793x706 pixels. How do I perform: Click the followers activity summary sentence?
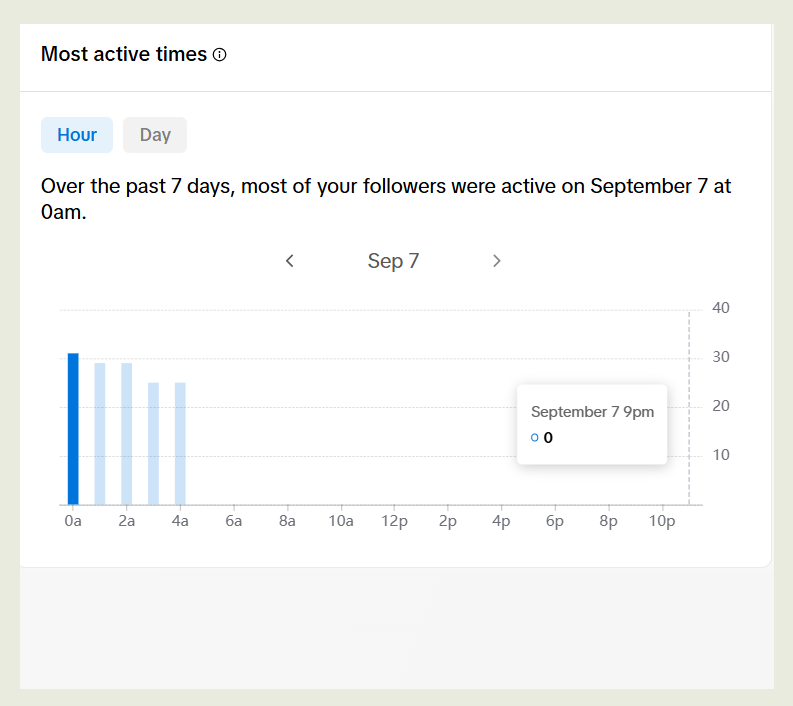pos(386,199)
